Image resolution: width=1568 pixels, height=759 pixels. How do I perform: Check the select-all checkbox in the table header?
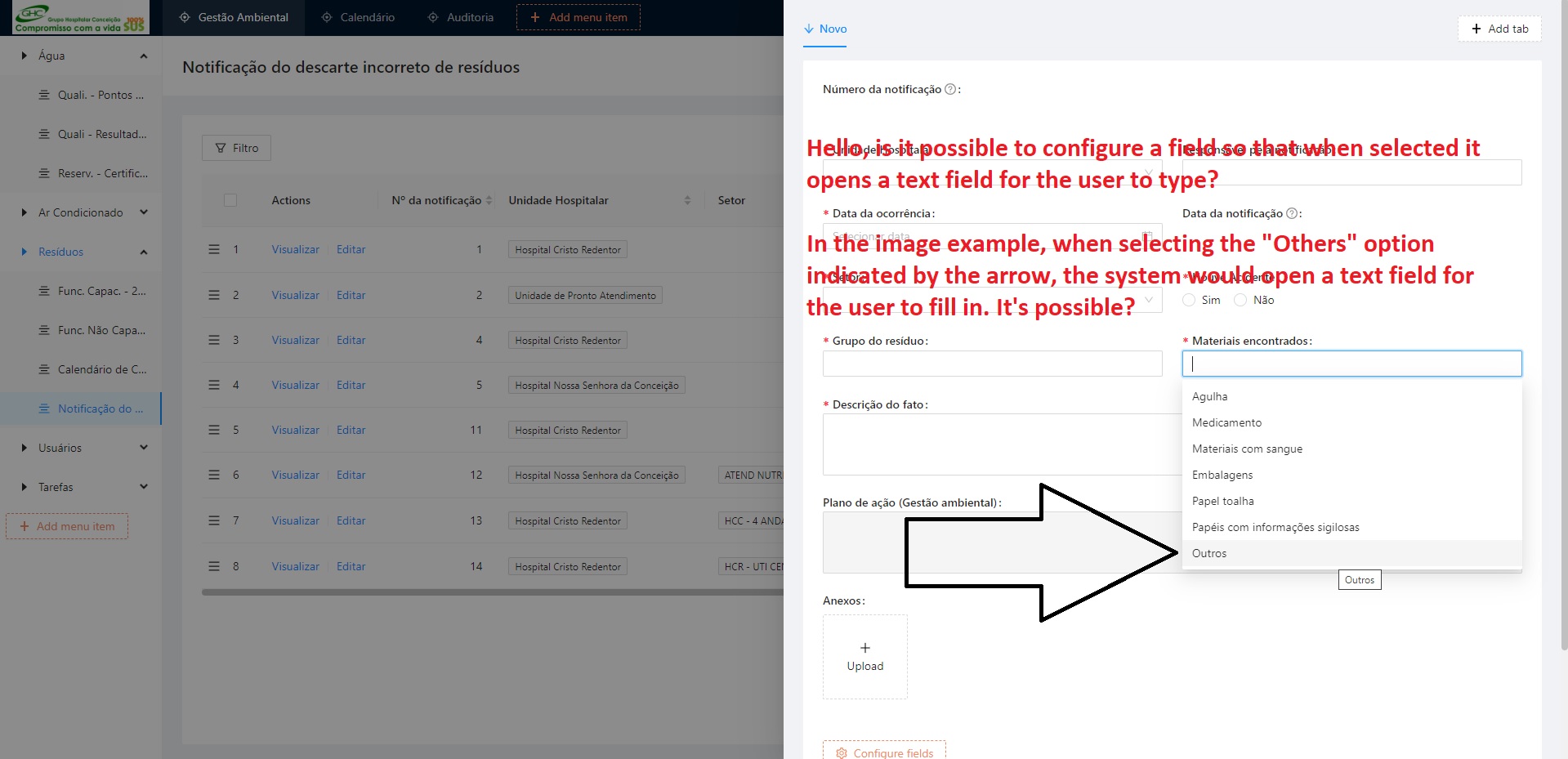pyautogui.click(x=230, y=200)
